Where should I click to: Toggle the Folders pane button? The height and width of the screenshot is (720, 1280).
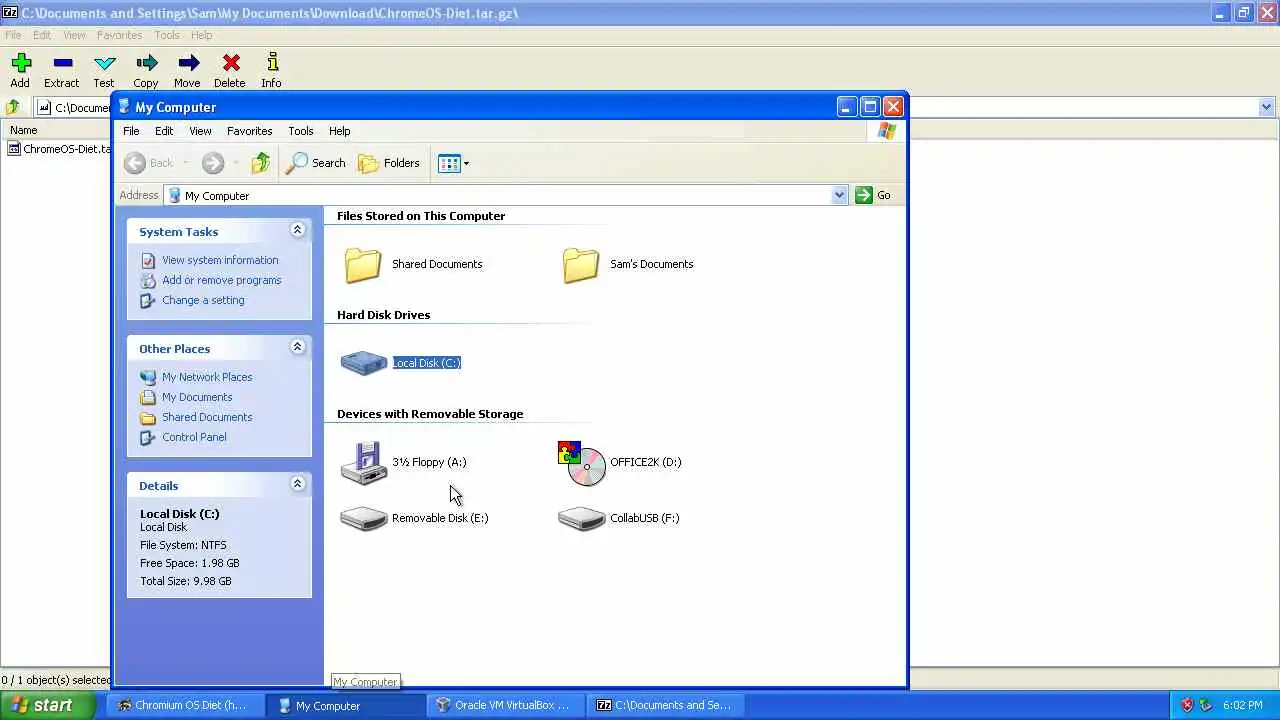point(389,163)
